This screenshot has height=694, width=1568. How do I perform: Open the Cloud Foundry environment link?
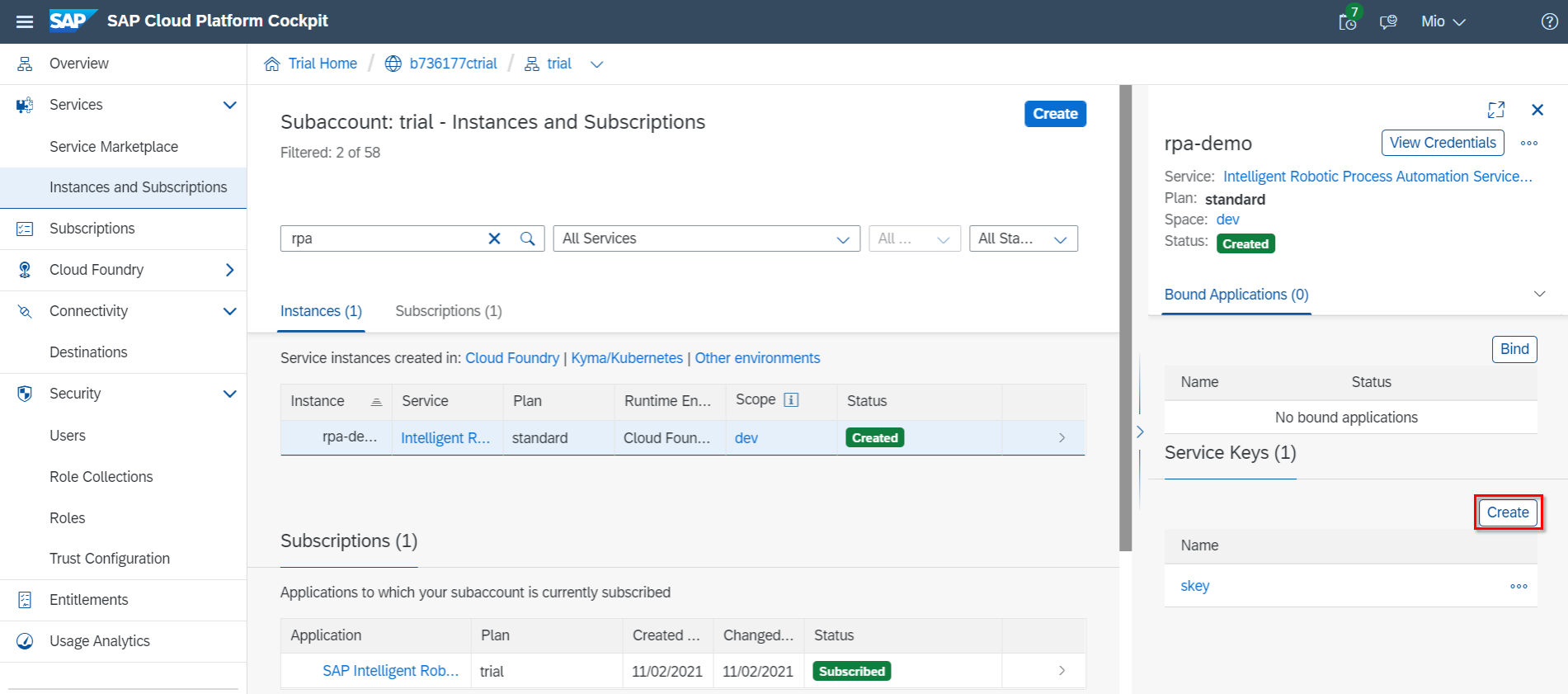512,358
